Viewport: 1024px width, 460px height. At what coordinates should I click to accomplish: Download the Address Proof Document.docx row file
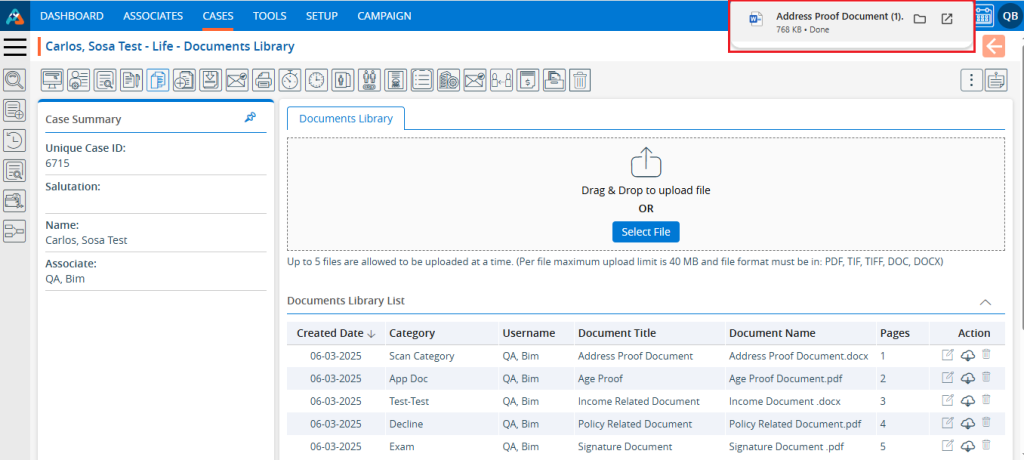click(x=967, y=356)
